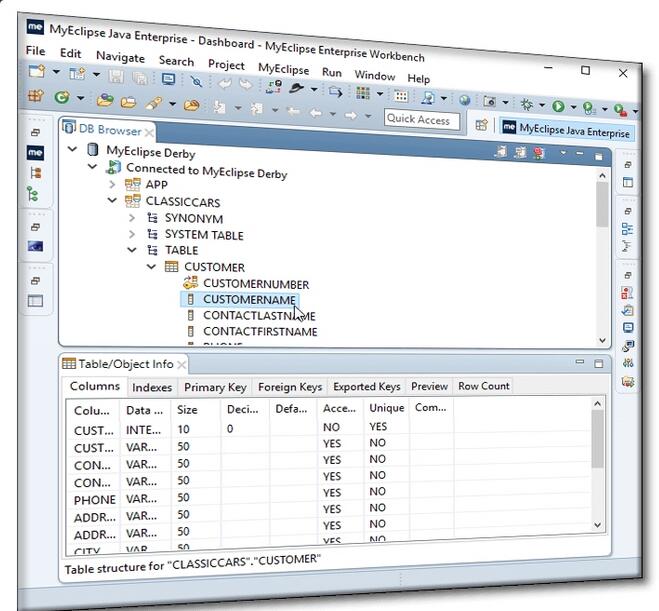Open the MyEclipse menu
Screen dimensions: 659x611
[x=283, y=68]
